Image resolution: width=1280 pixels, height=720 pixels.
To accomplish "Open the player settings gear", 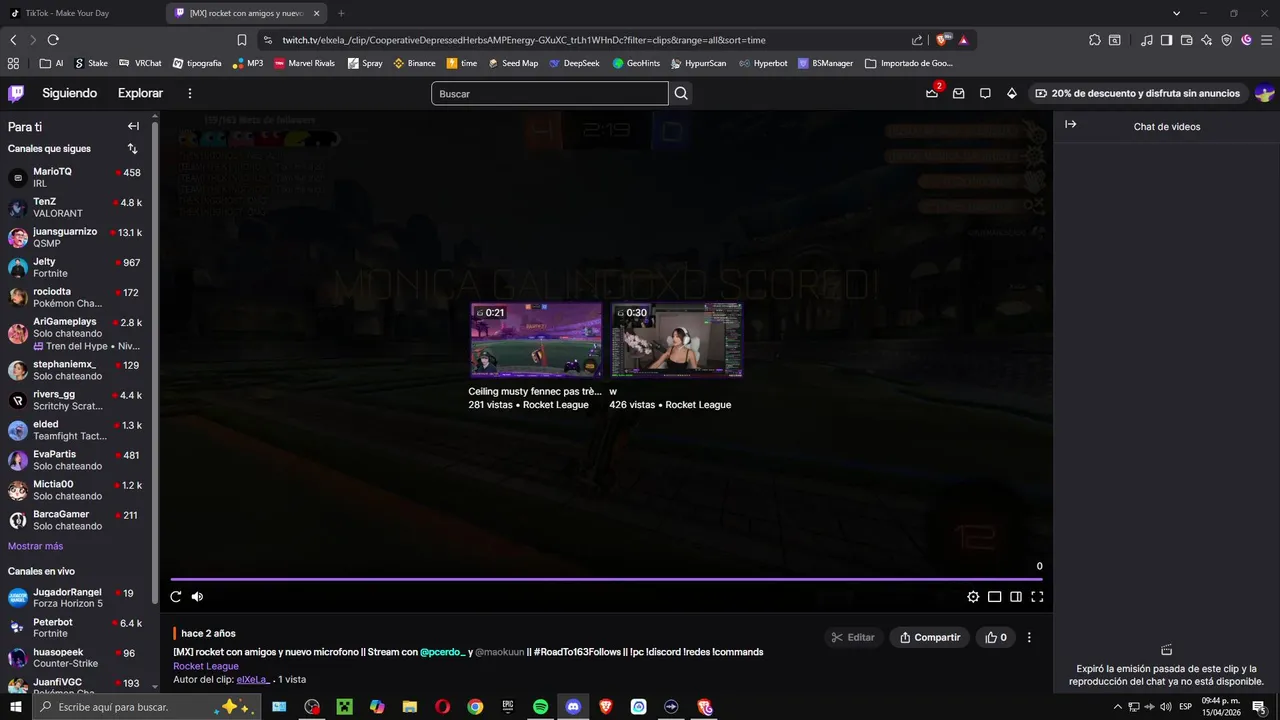I will pos(973,597).
